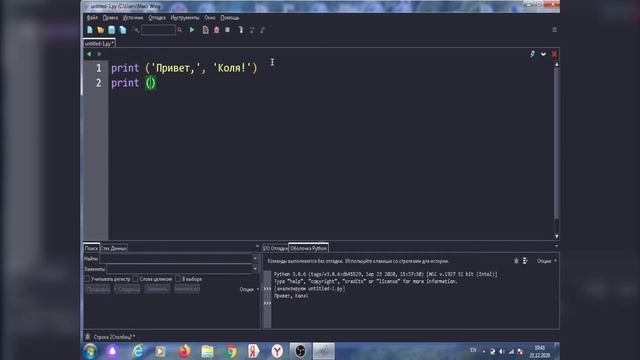Open the left tool panel menu arrow
Image resolution: width=640 pixels, height=360 pixels.
click(x=257, y=246)
